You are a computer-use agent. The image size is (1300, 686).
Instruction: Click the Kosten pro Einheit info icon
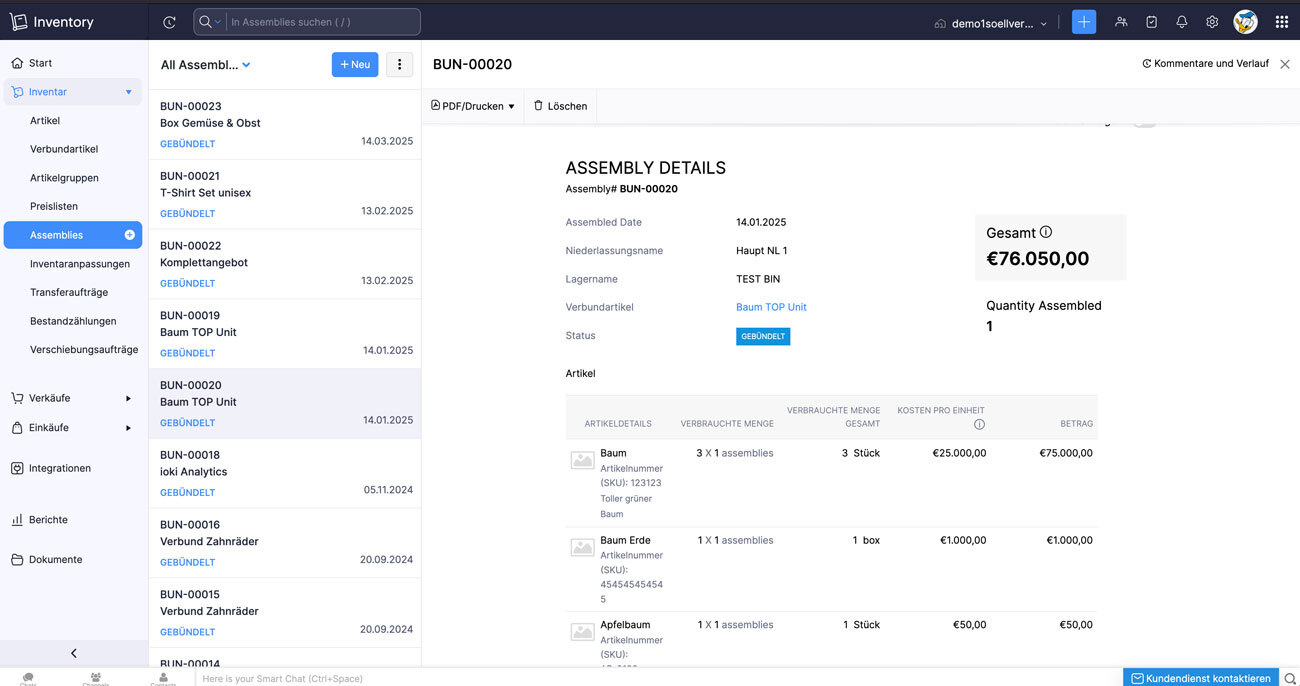pos(979,424)
